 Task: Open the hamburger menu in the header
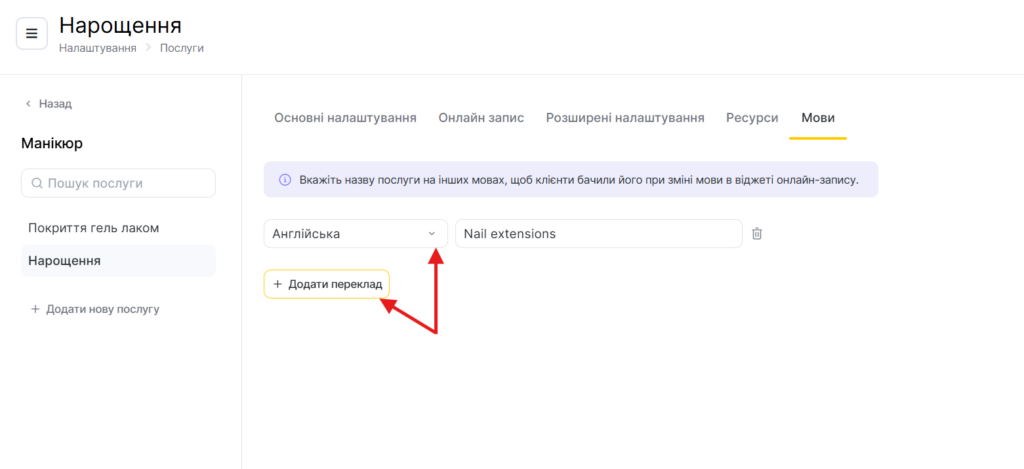[31, 33]
